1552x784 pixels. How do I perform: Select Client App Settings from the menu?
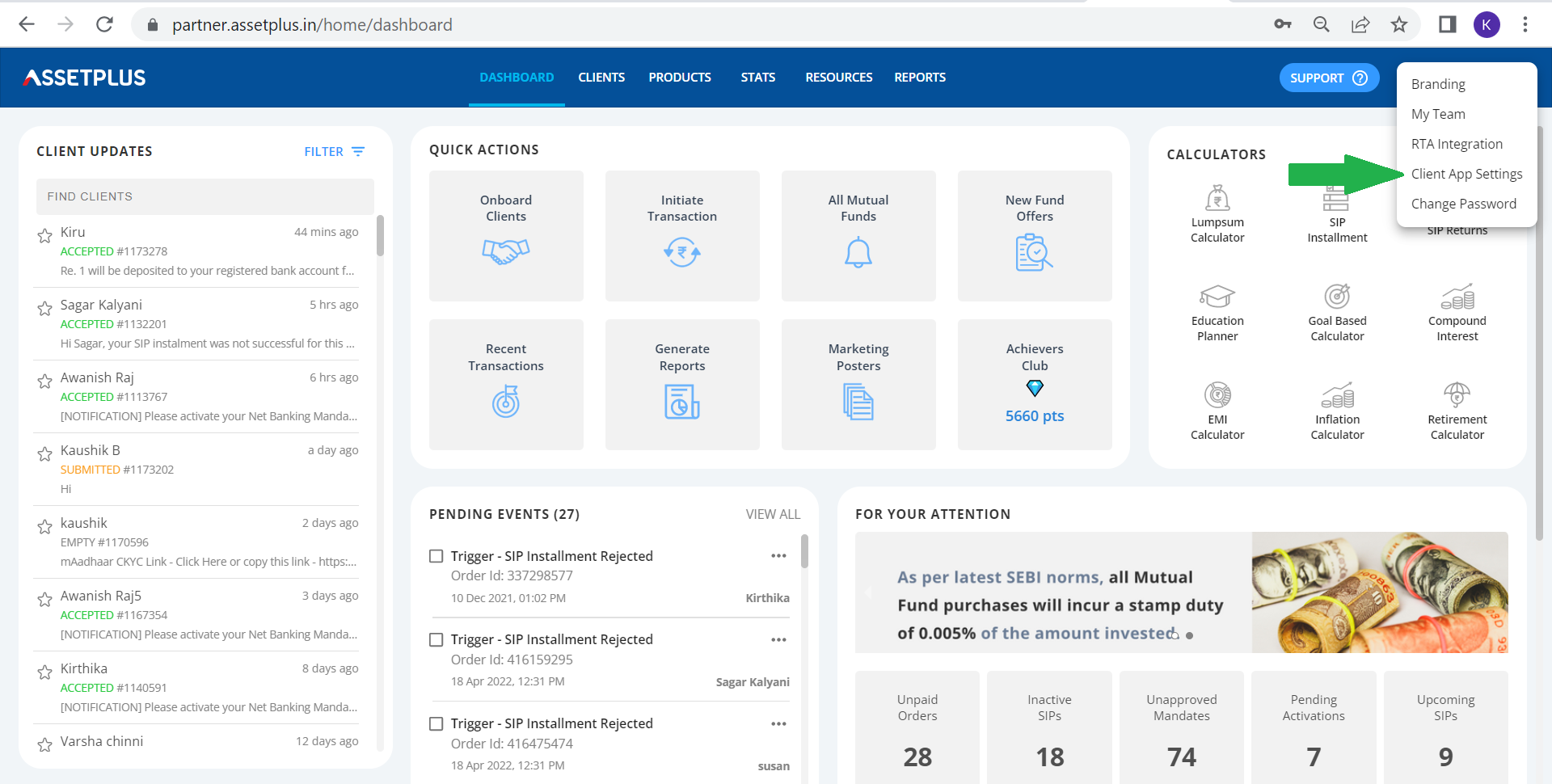(1466, 173)
